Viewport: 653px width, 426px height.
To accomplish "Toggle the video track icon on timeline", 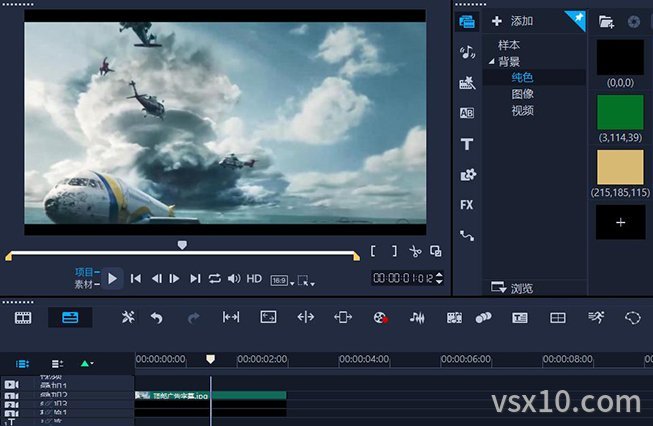I will pyautogui.click(x=11, y=385).
